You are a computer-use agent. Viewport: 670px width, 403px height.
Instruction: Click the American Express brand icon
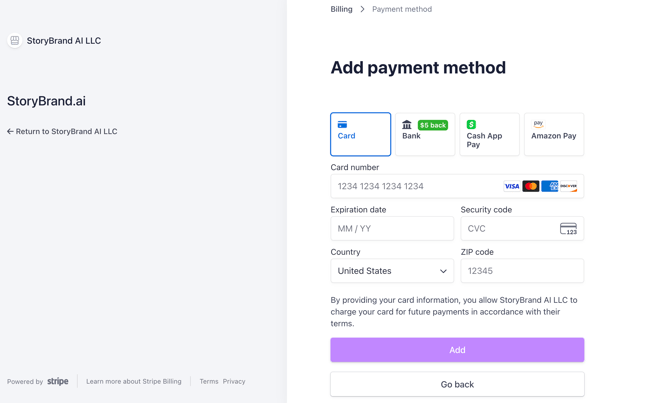click(x=550, y=186)
